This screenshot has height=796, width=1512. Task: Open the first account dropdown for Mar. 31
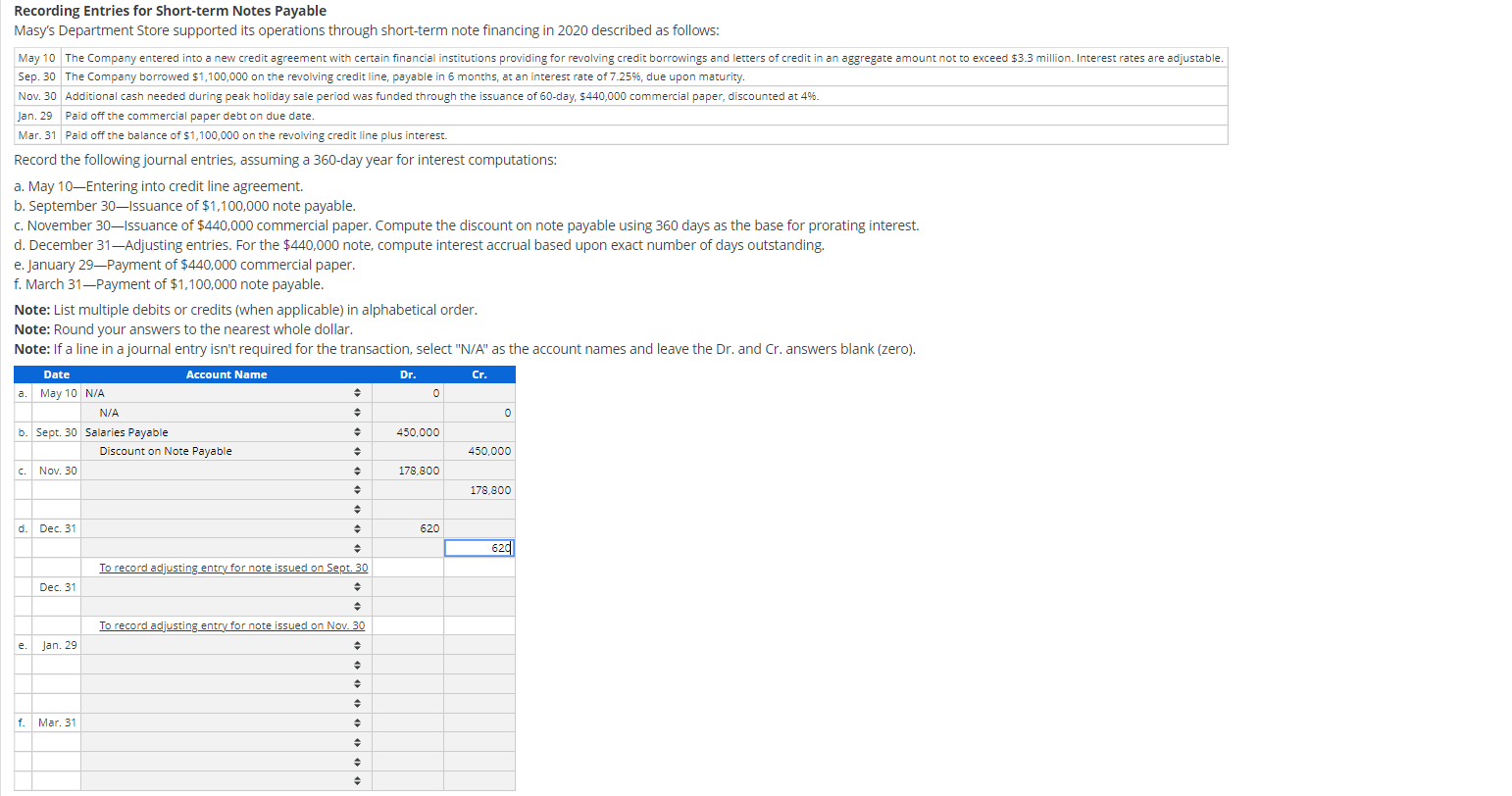[357, 722]
